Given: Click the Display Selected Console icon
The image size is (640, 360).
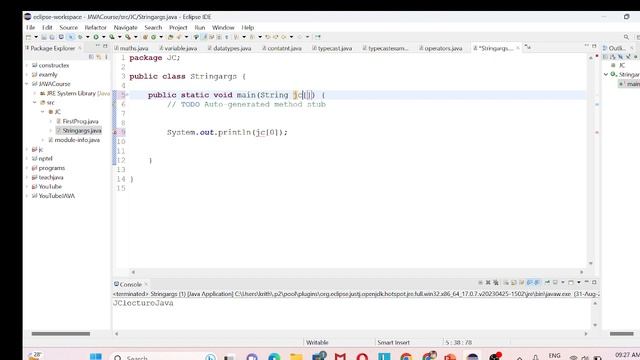Looking at the screenshot, I should [555, 282].
